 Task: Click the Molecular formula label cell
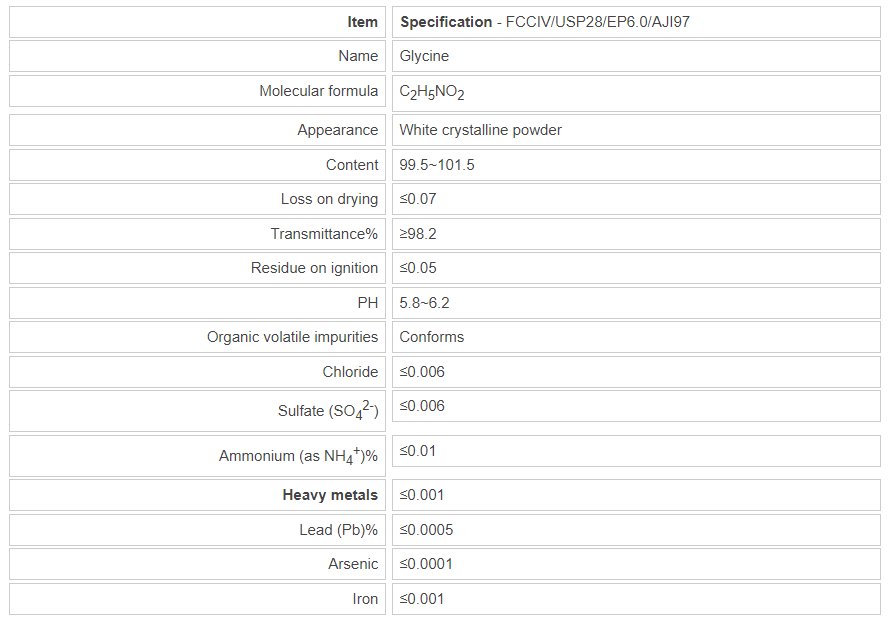(x=318, y=91)
